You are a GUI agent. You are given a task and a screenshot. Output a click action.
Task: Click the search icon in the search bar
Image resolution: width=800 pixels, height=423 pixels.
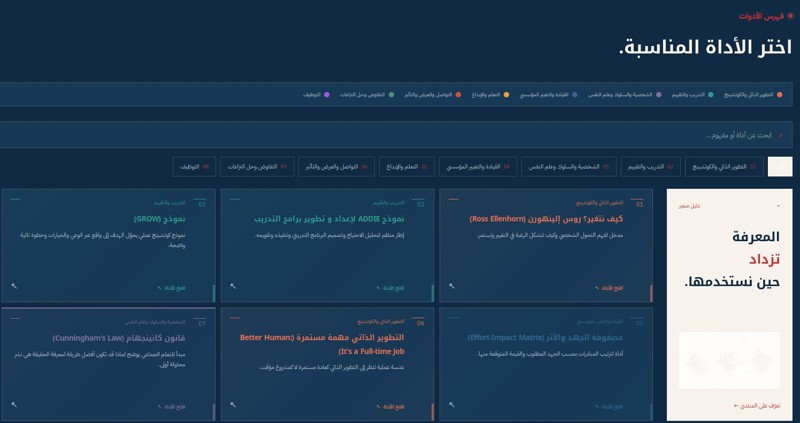780,135
